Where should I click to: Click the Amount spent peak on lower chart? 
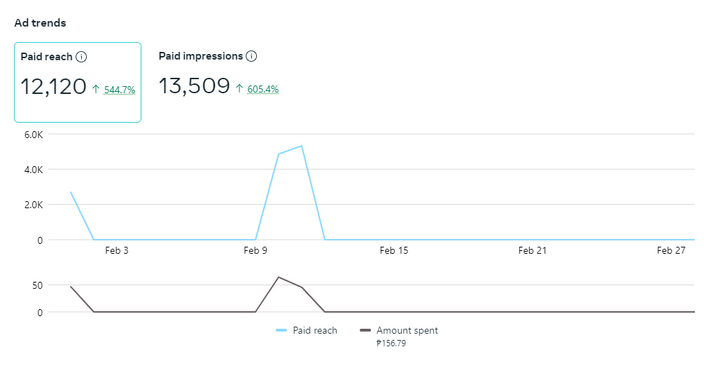[279, 277]
